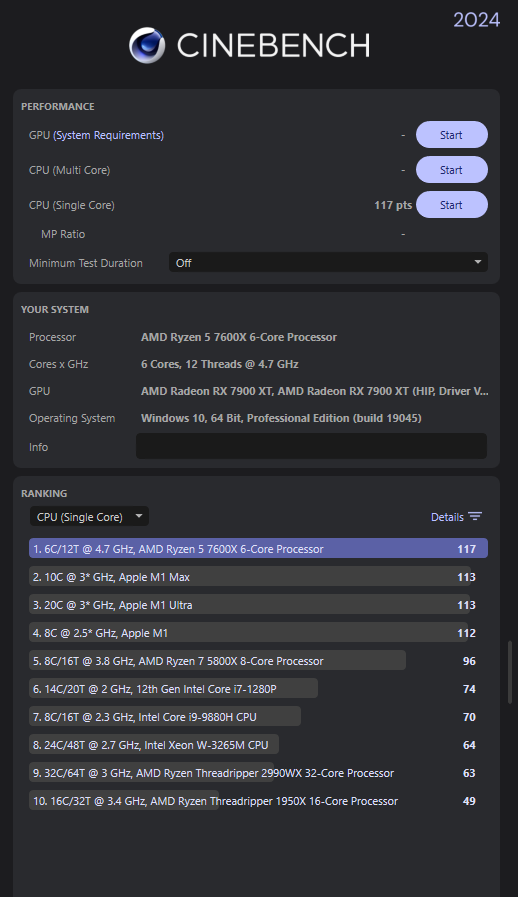This screenshot has height=897, width=518.
Task: Open the ranking CPU (Single Core) selector
Action: (x=89, y=517)
